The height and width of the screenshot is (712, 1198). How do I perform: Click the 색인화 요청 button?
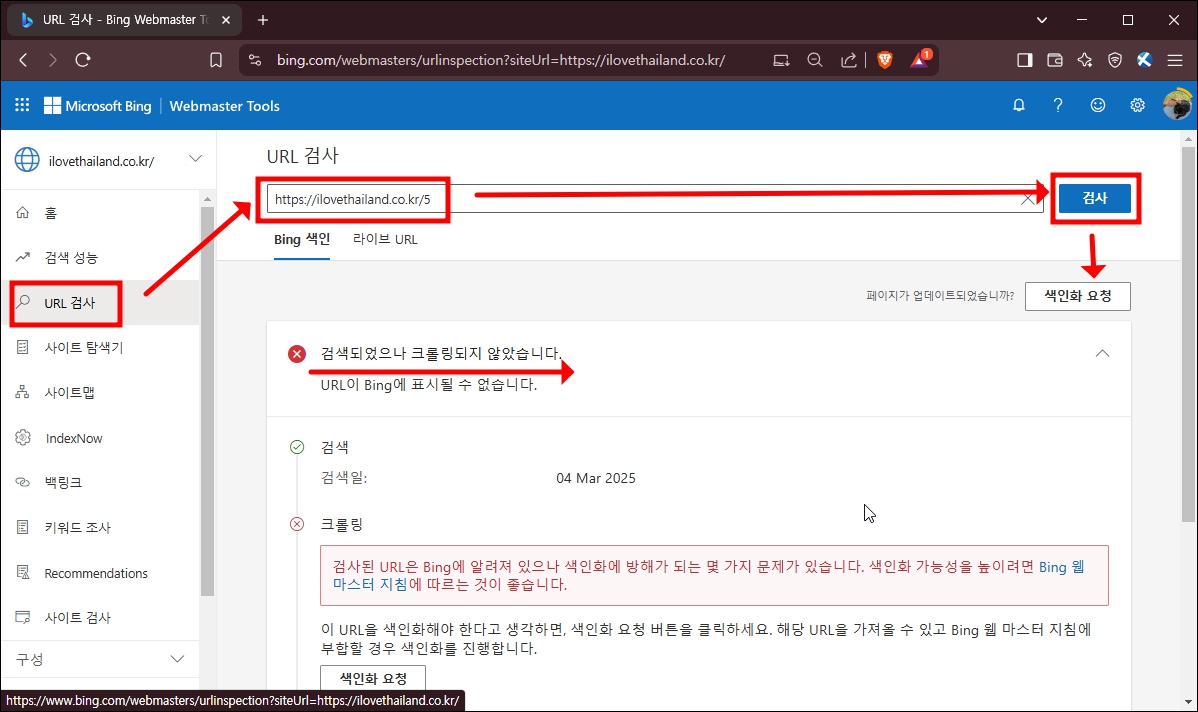1078,296
